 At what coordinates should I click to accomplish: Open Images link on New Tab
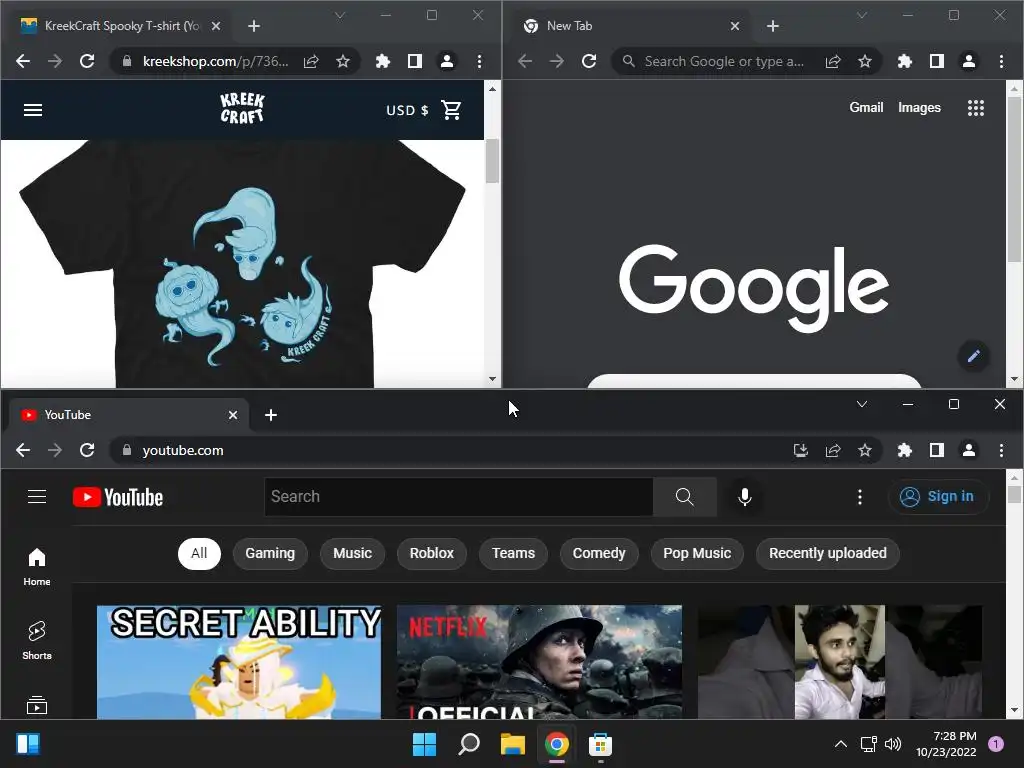[919, 108]
